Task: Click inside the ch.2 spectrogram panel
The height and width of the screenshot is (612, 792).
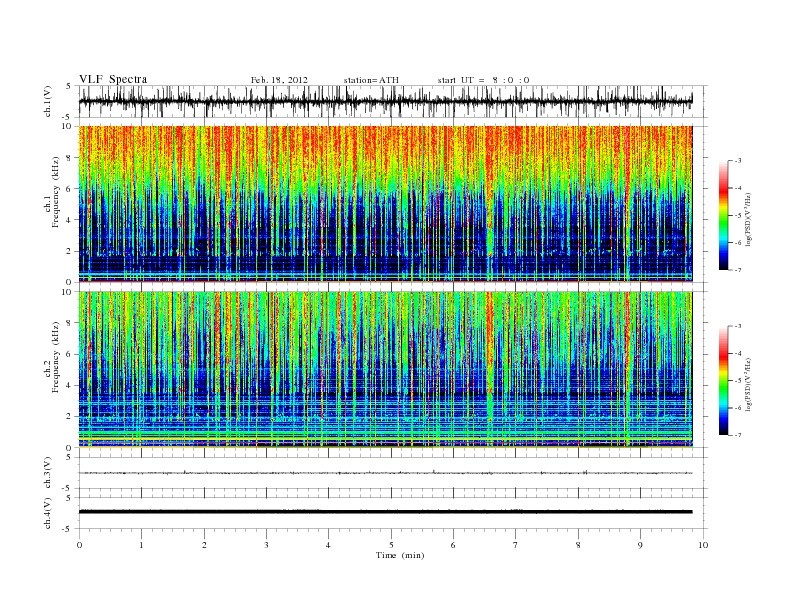Action: (386, 369)
